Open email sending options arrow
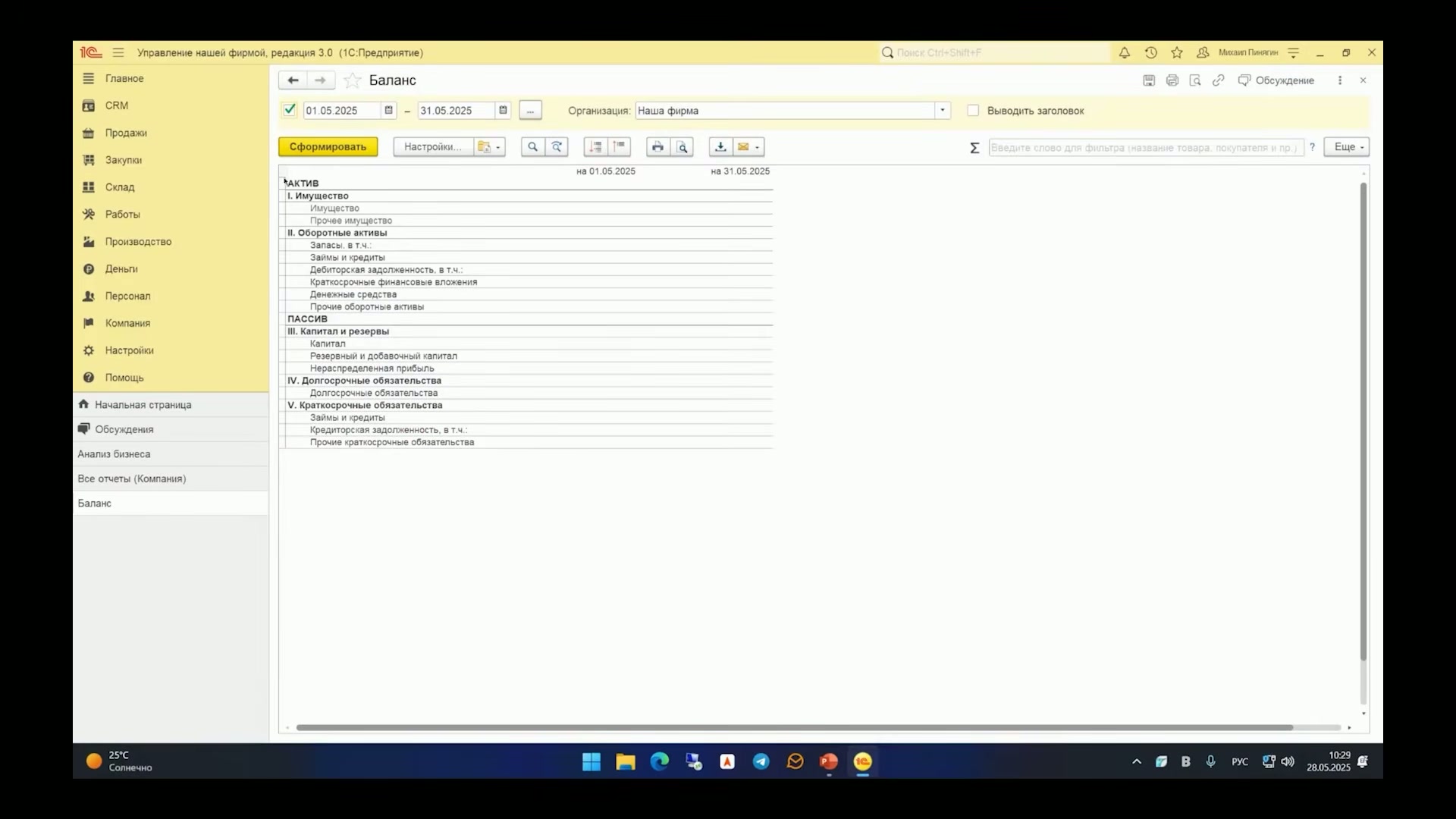Viewport: 1456px width, 819px height. tap(758, 147)
